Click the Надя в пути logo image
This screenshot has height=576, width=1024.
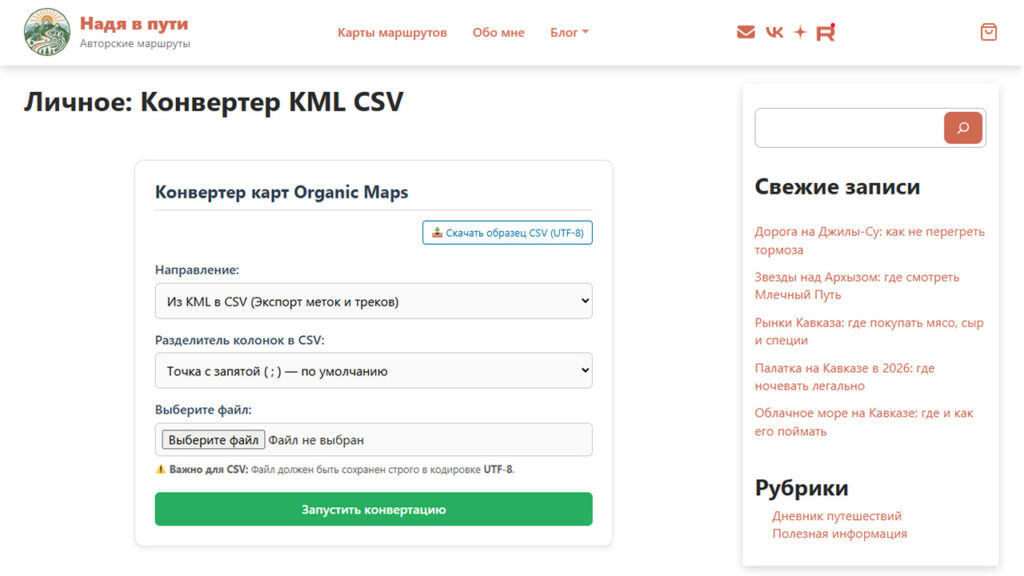(x=47, y=32)
